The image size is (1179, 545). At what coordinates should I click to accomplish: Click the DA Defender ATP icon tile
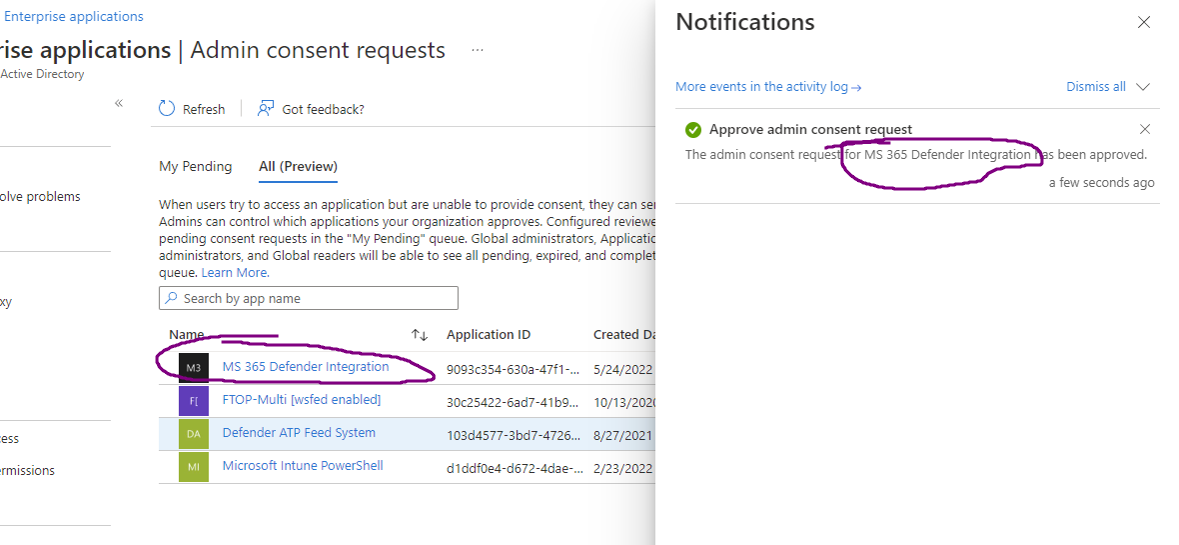pos(193,434)
